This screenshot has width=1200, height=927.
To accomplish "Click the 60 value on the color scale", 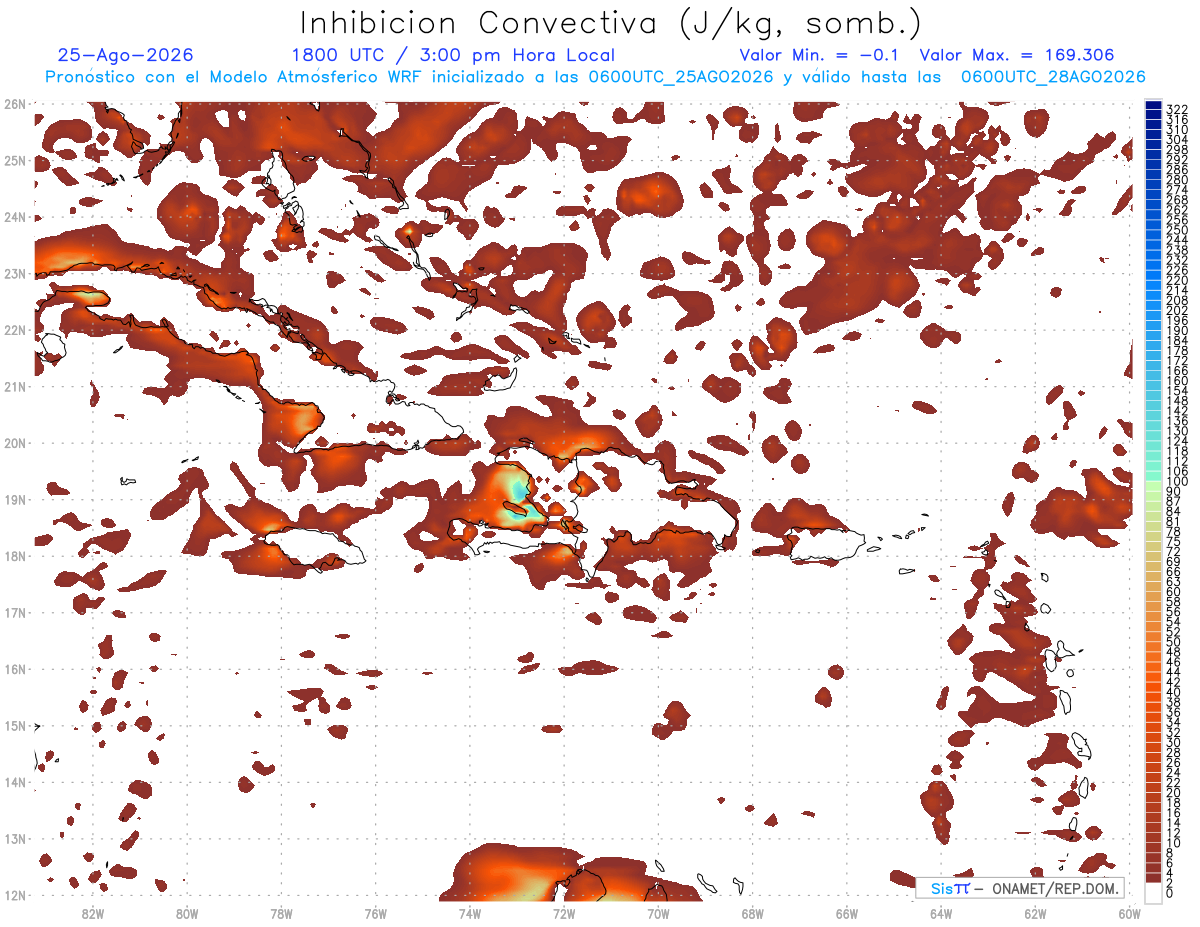I will (x=1174, y=591).
